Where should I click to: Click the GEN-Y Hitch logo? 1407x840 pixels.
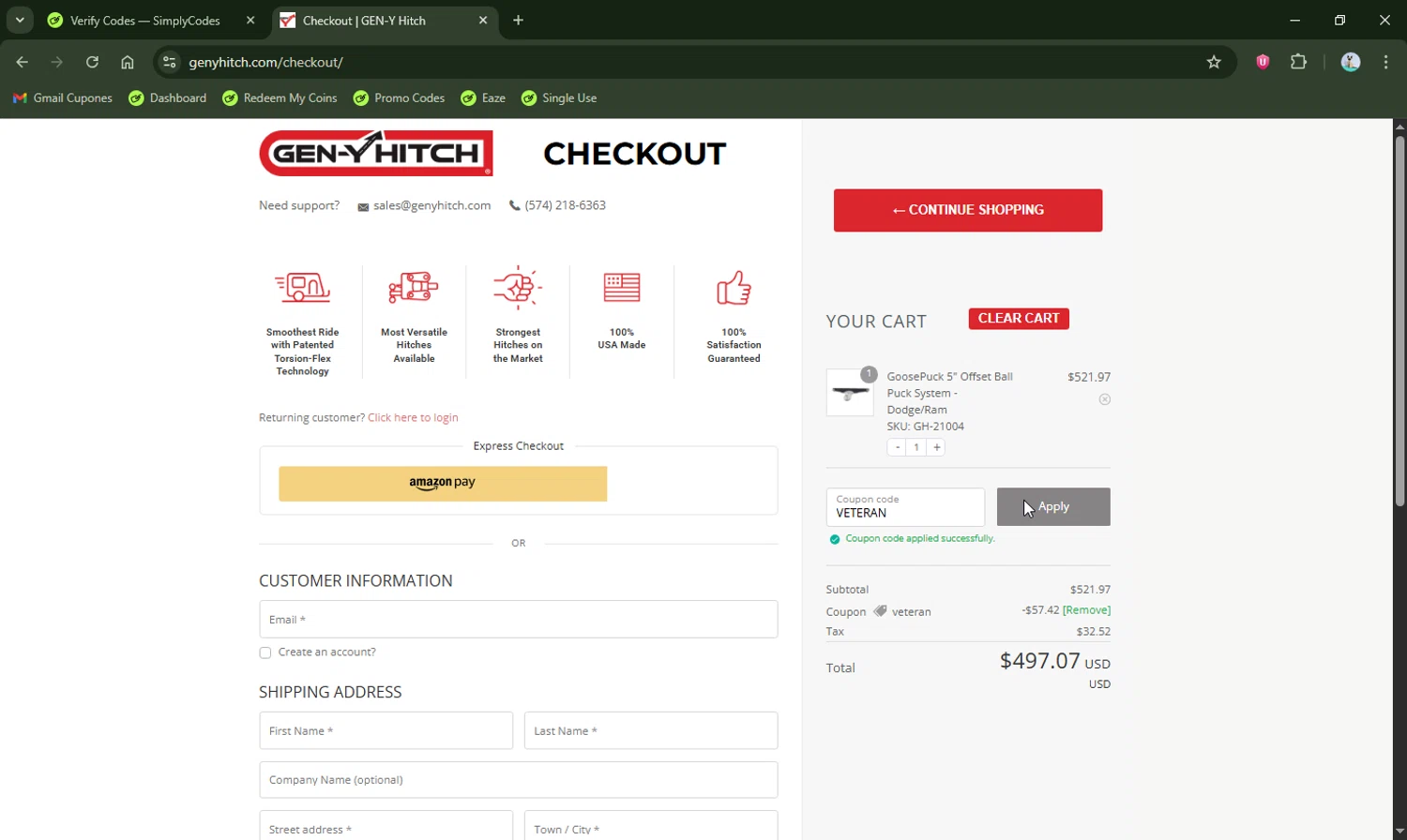375,153
